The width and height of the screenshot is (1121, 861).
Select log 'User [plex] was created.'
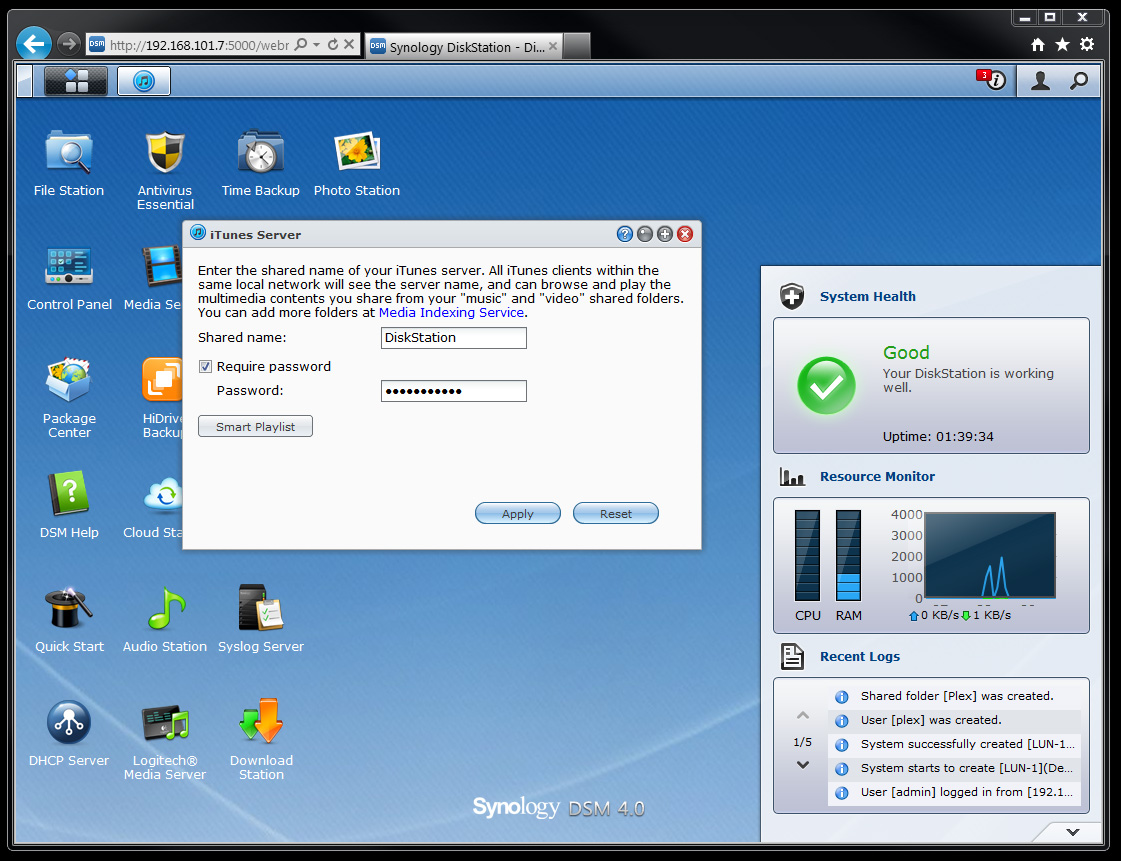click(x=954, y=720)
